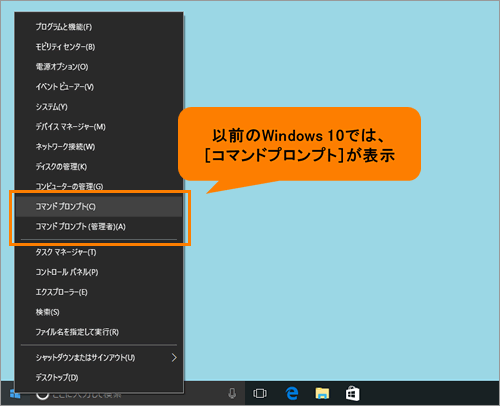Image resolution: width=500 pixels, height=406 pixels.
Task: Open デバイス マネージャー(M)
Action: click(x=99, y=127)
